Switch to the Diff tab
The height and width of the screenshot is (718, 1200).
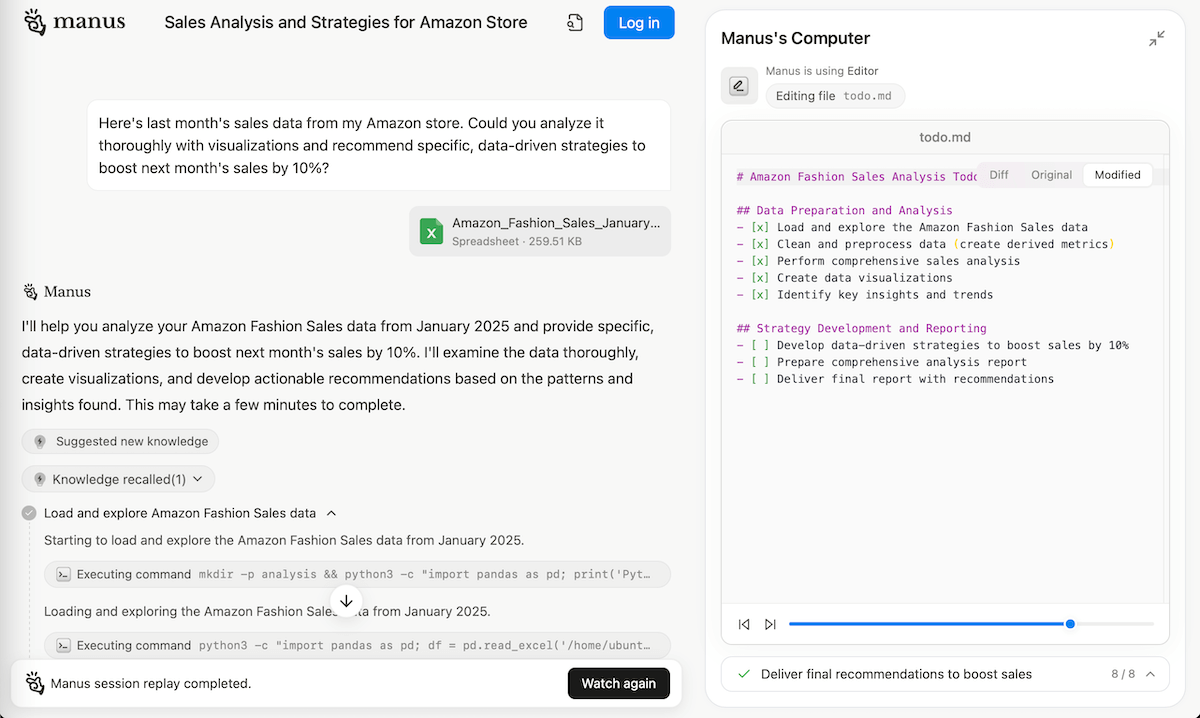(x=998, y=175)
